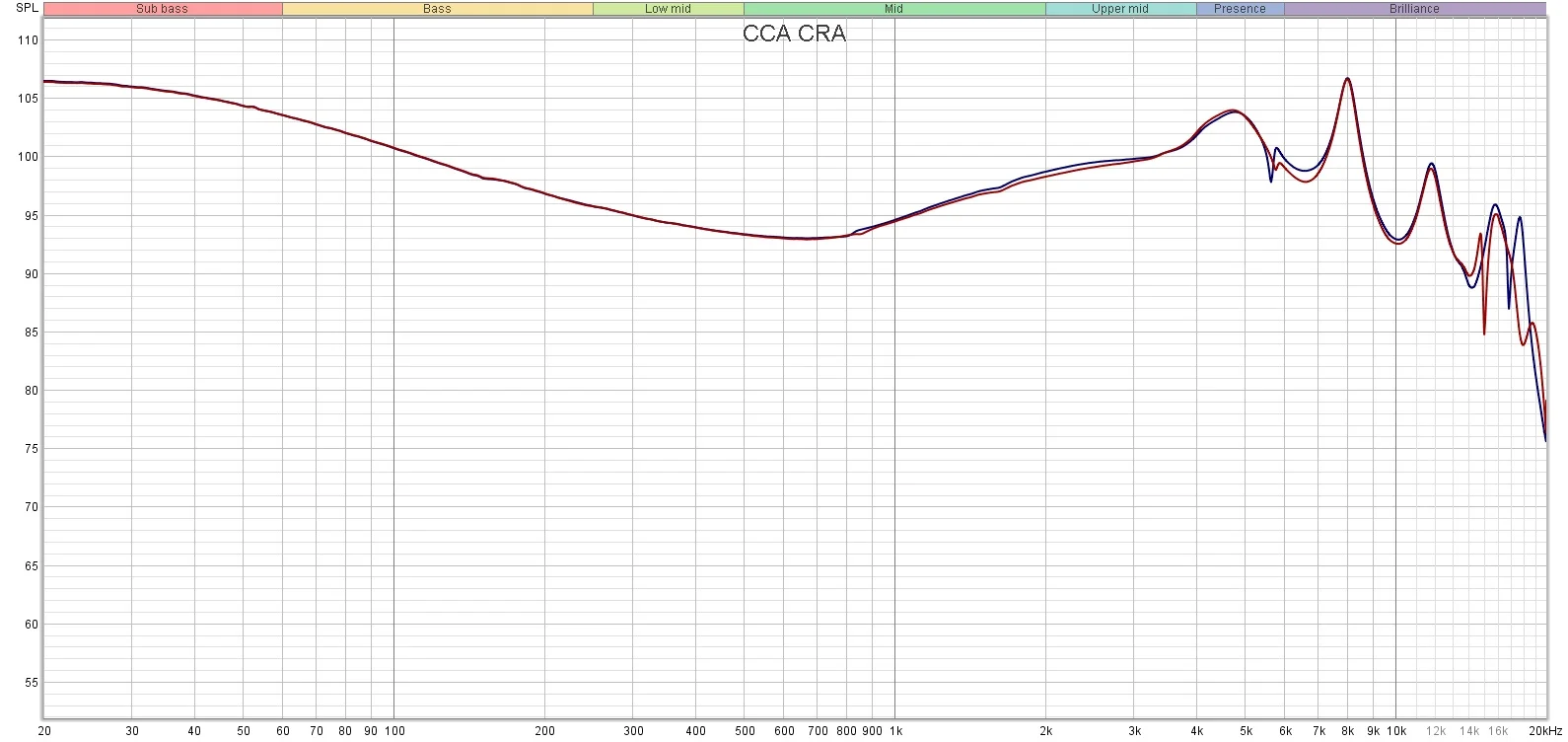1568x742 pixels.
Task: Click the 90 value on the SPL axis
Action: click(31, 274)
